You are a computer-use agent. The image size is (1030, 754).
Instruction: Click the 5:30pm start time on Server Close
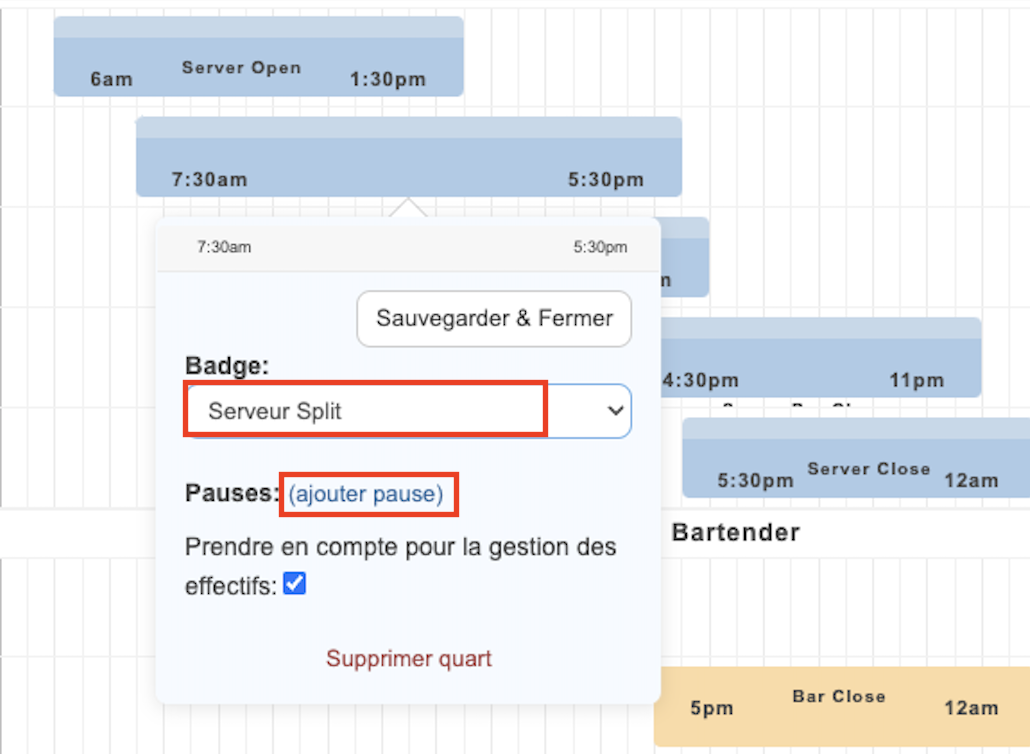(755, 481)
